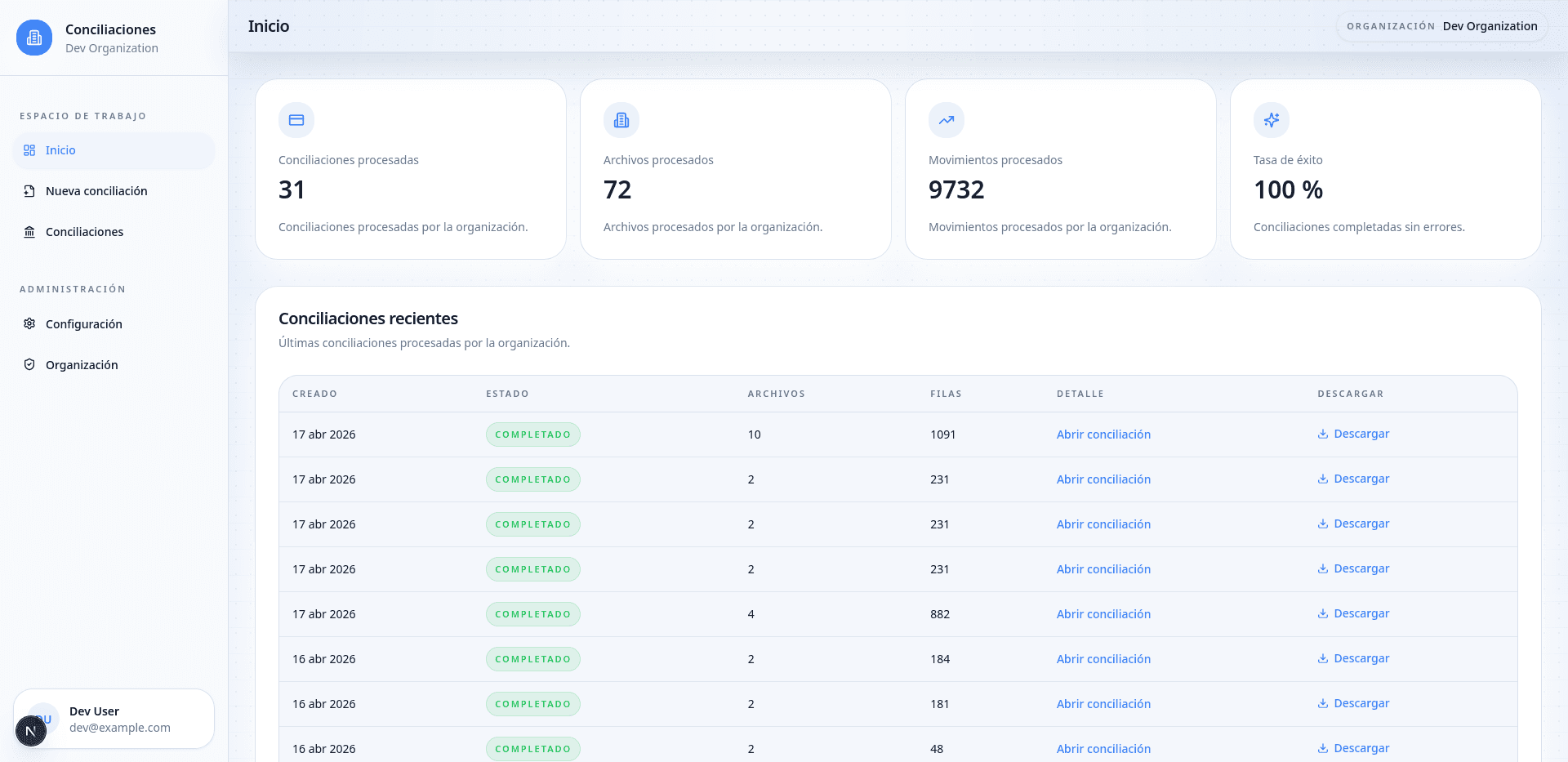1568x762 pixels.
Task: Click the Conciliaciones app logo icon
Action: coord(34,38)
